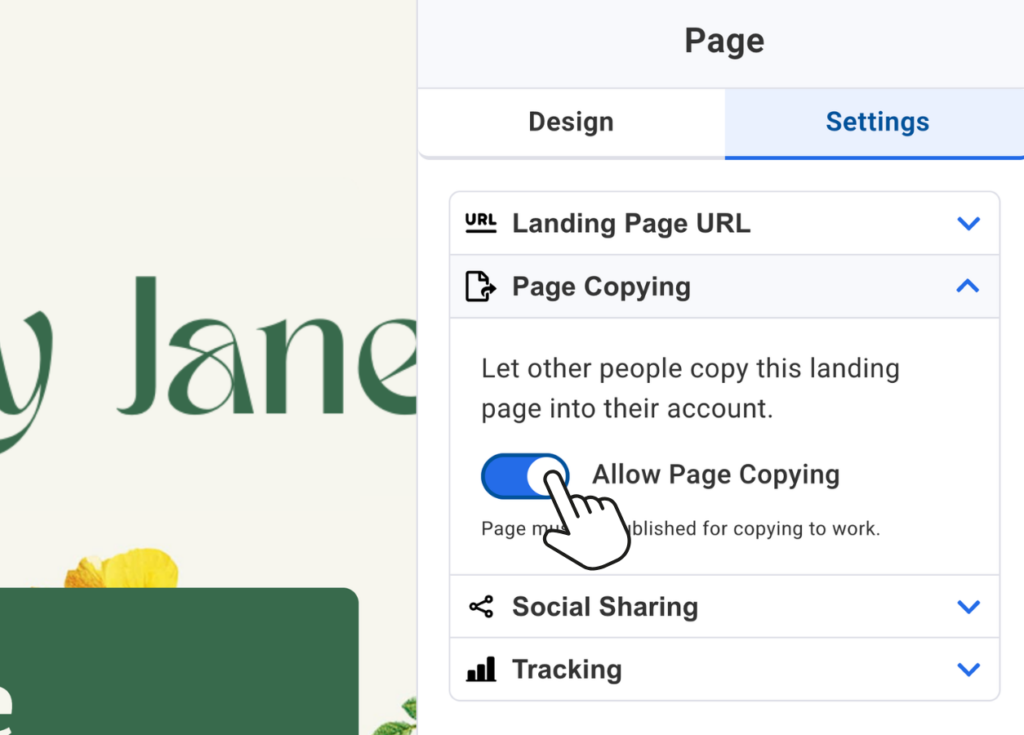This screenshot has height=735, width=1024.
Task: Select the Settings tab
Action: [x=877, y=122]
